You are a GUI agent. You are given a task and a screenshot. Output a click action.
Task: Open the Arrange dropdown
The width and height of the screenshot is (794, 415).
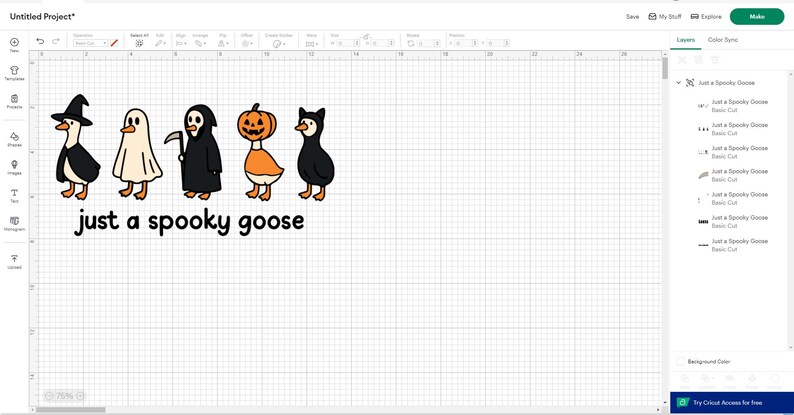click(x=200, y=44)
